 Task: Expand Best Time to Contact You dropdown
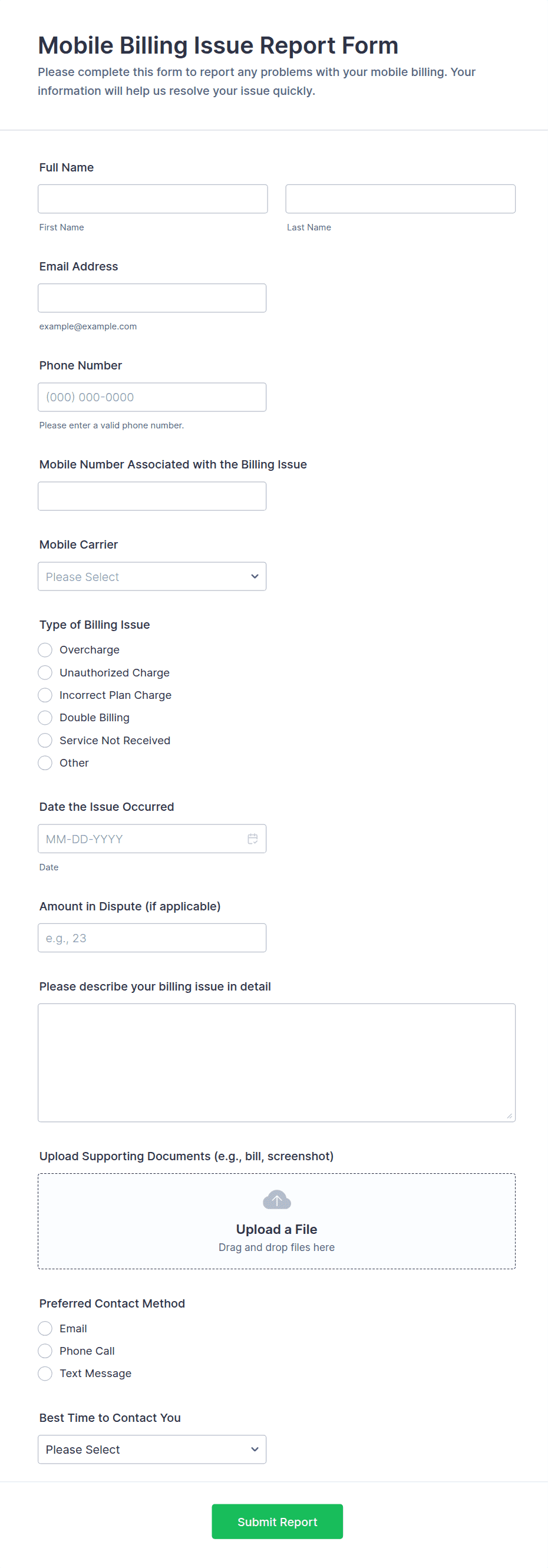(151, 1450)
